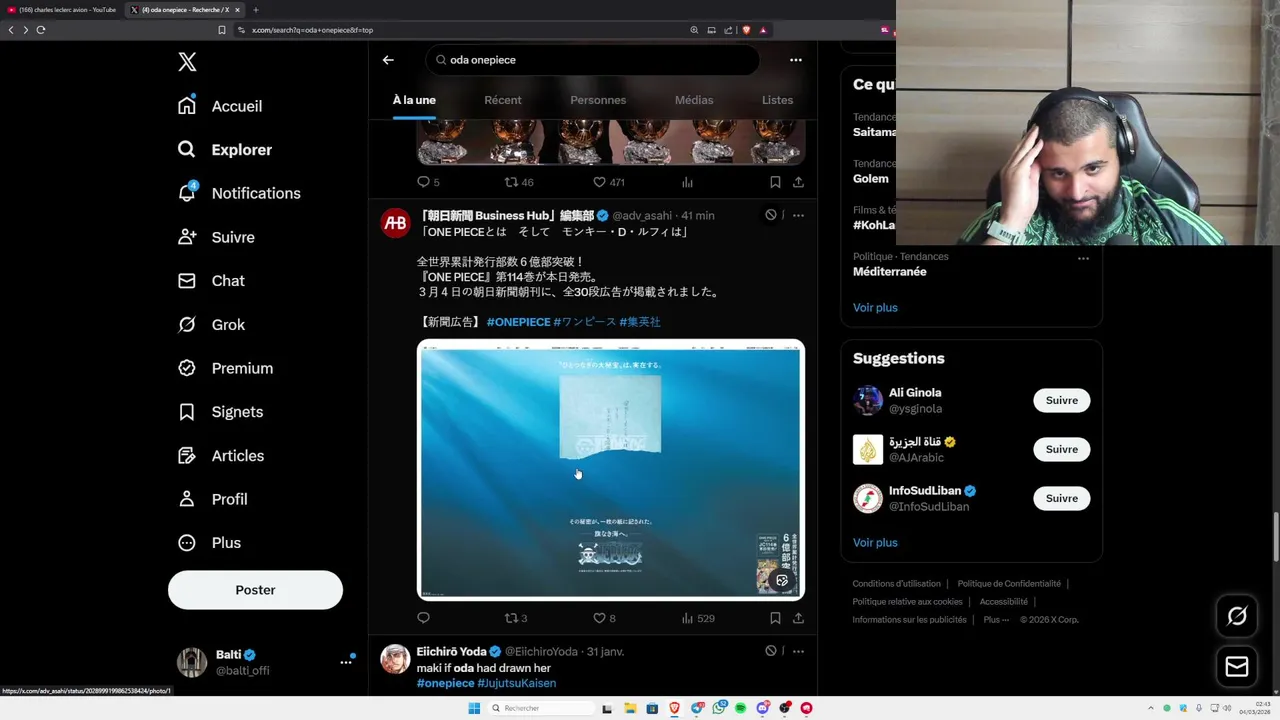
Task: Click Voir plus under the trends
Action: tap(875, 307)
